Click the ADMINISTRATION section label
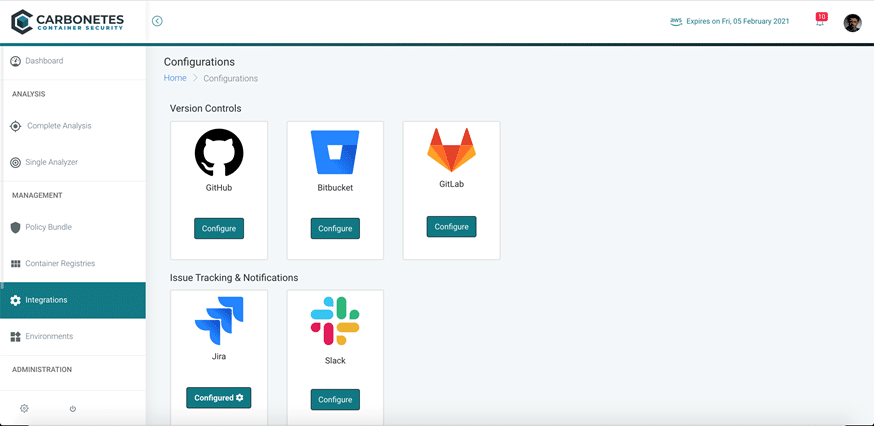This screenshot has width=874, height=426. click(x=42, y=370)
